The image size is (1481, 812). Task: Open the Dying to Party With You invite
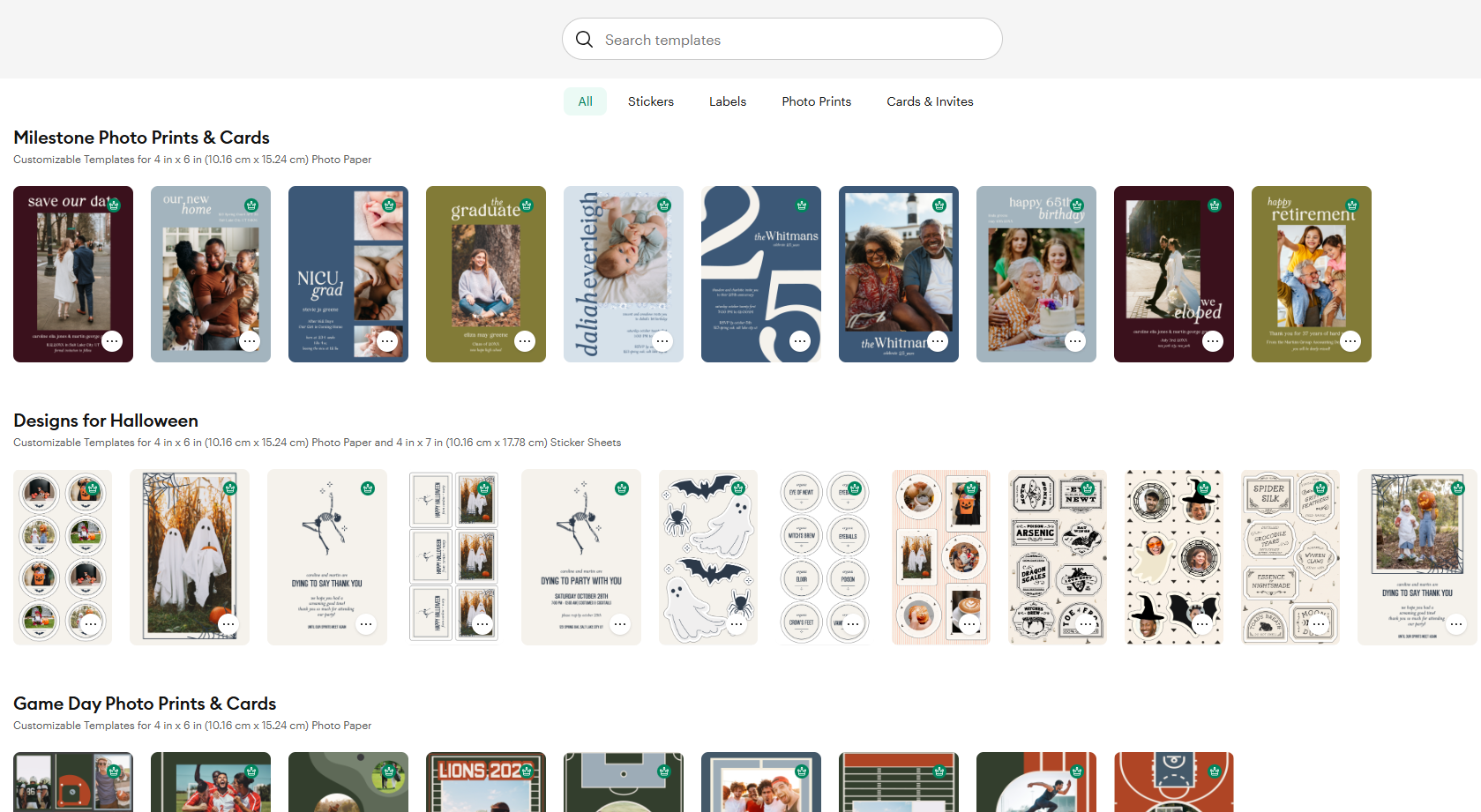coord(581,557)
